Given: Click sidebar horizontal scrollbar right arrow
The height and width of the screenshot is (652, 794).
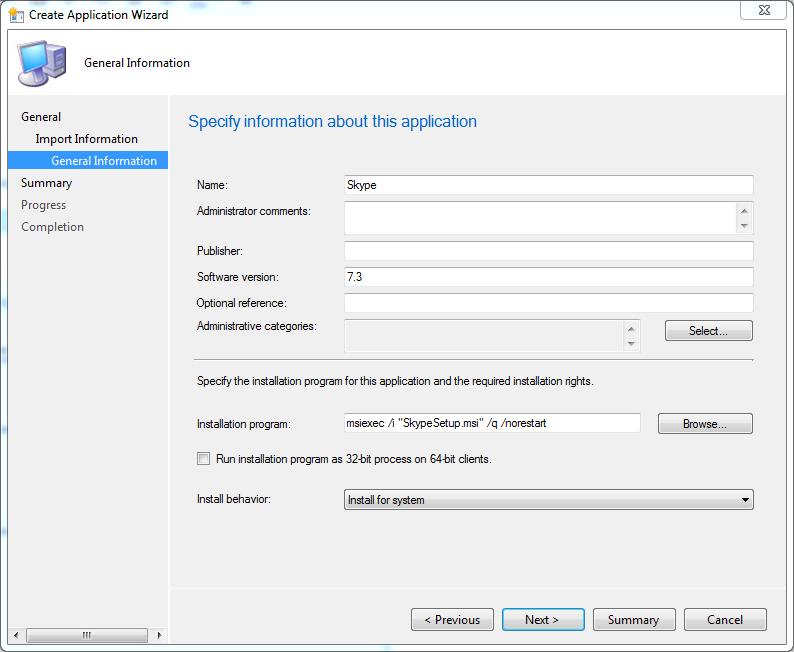Looking at the screenshot, I should (x=160, y=635).
